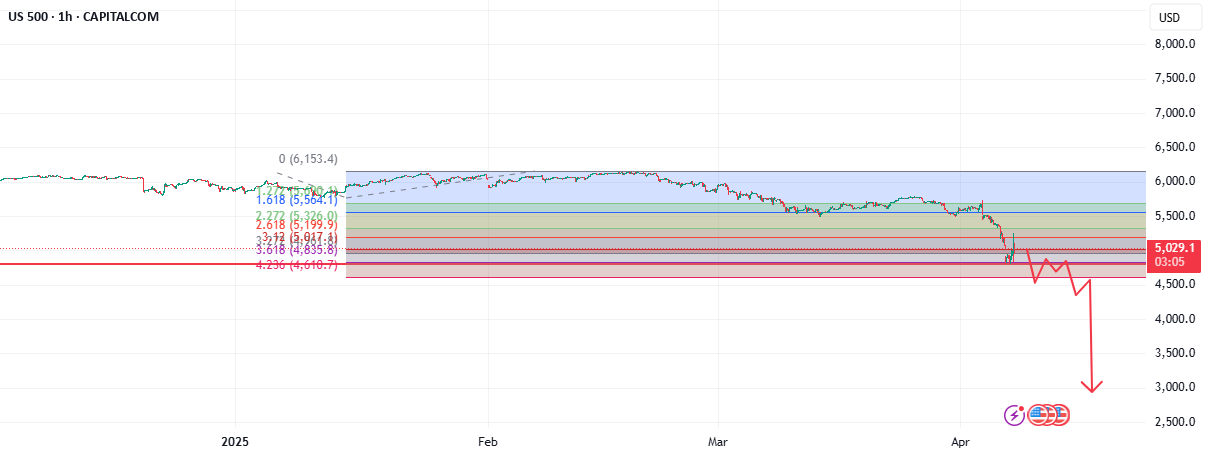1206x456 pixels.
Task: Click the Apr label on time axis
Action: 960,441
